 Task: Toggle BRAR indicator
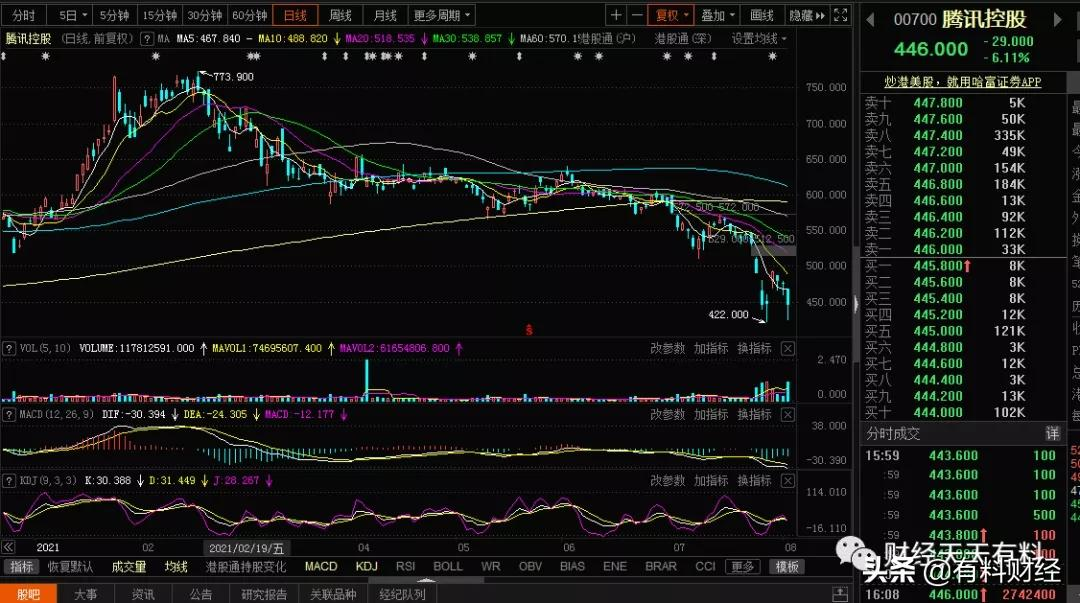point(661,566)
